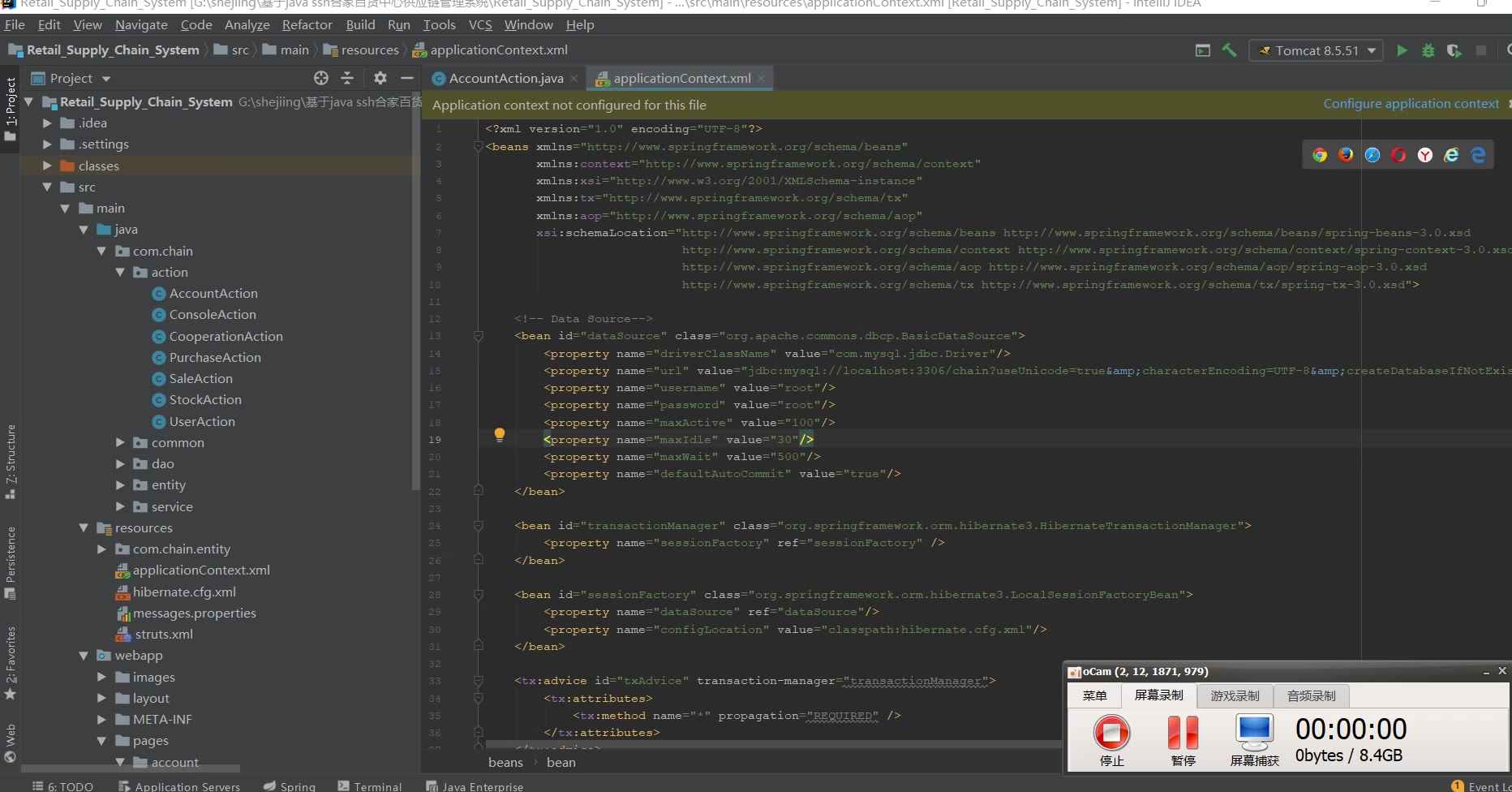Run the Tomcat configuration with green play button

1402,50
